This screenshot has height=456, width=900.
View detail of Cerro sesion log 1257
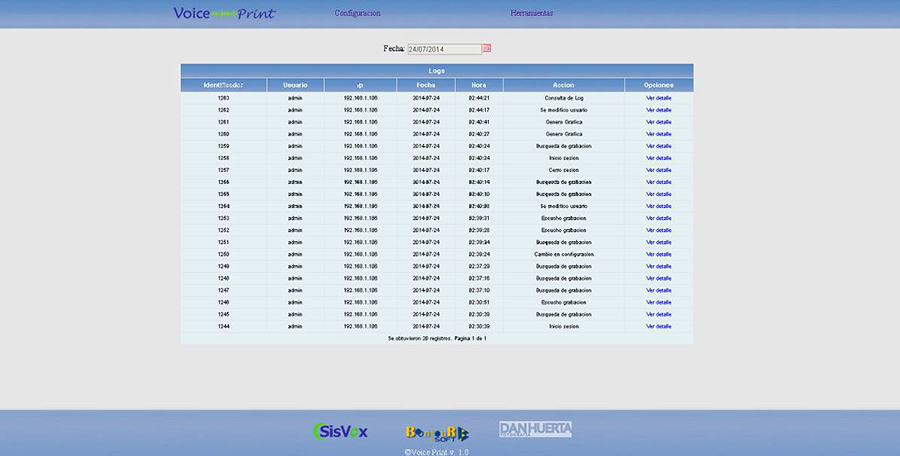pyautogui.click(x=659, y=170)
